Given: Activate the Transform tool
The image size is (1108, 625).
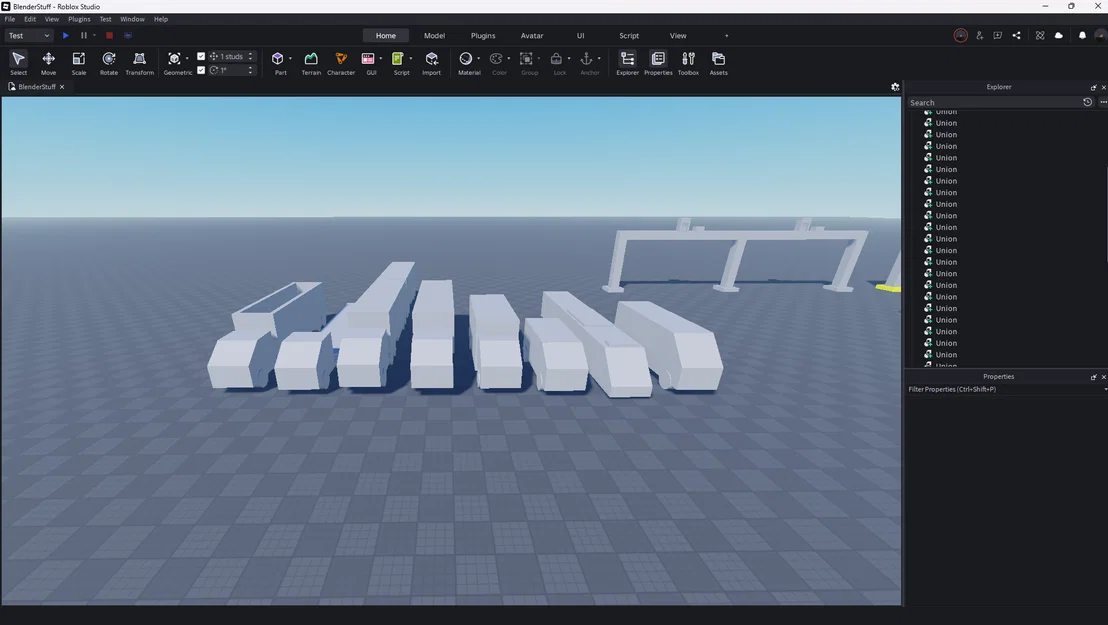Looking at the screenshot, I should click(139, 62).
